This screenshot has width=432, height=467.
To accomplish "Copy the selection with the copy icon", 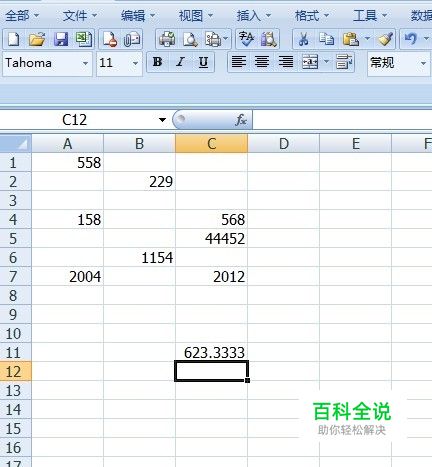I will [326, 39].
